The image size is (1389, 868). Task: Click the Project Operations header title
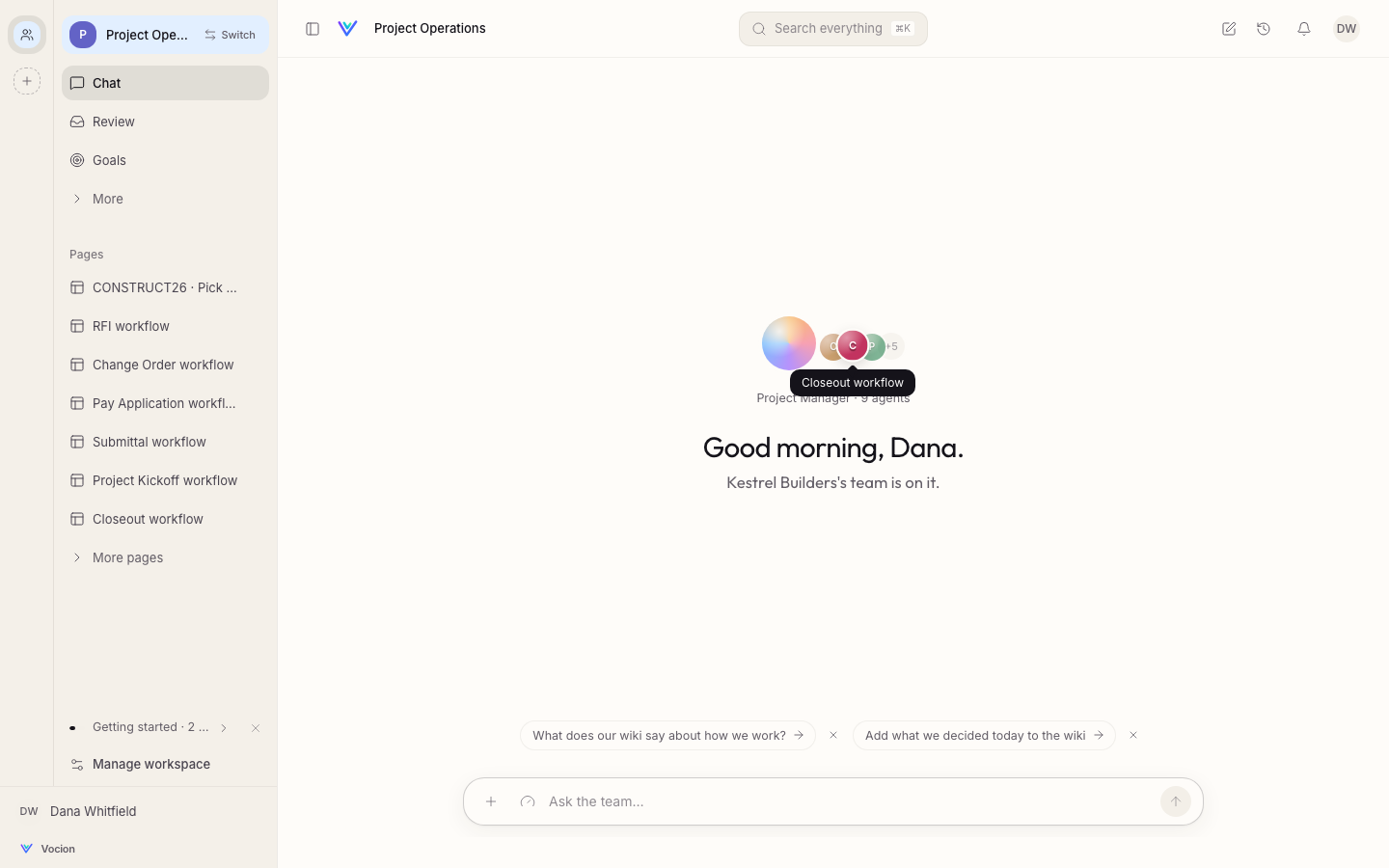(430, 28)
